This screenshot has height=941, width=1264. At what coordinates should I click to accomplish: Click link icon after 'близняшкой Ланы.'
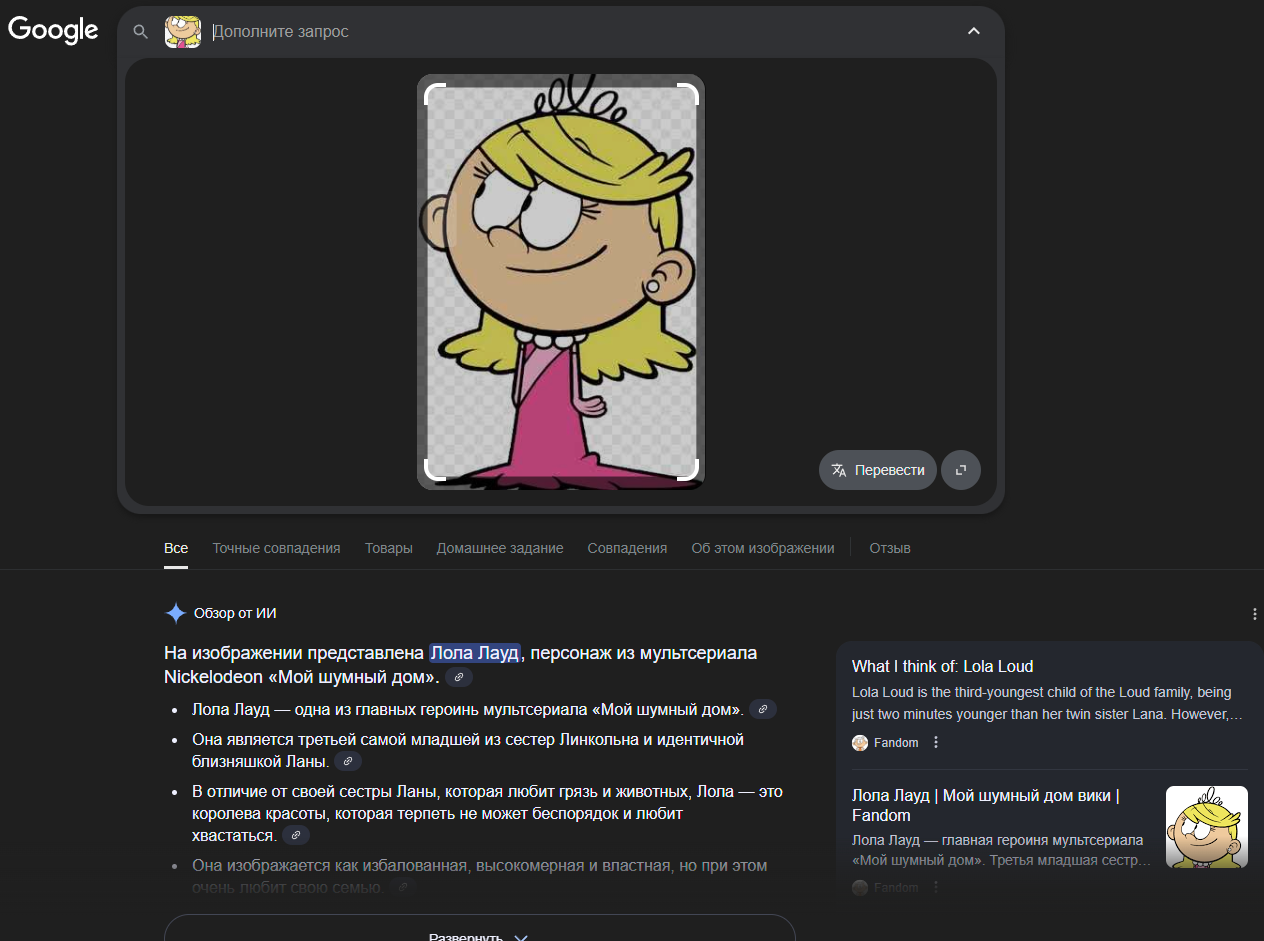click(348, 761)
